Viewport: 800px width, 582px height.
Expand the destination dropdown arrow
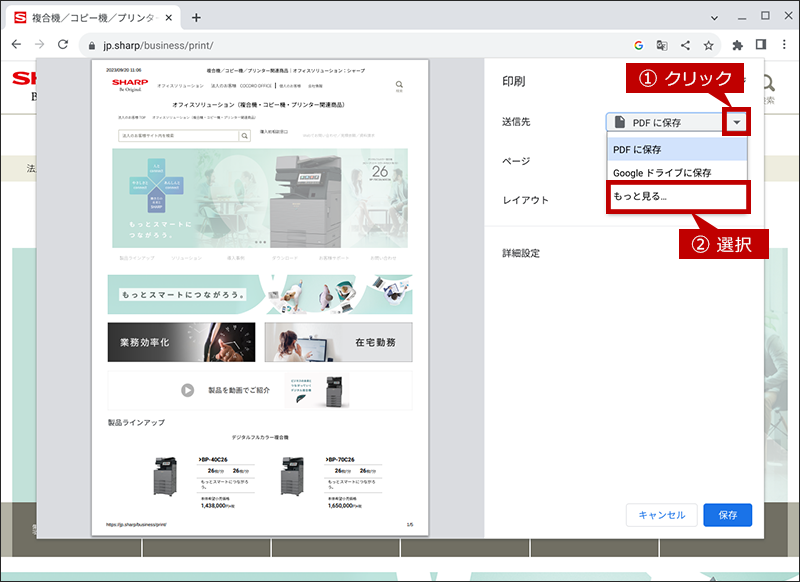coord(736,122)
